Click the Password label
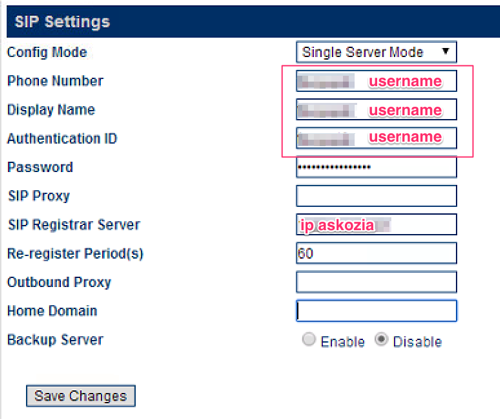Image resolution: width=500 pixels, height=419 pixels. pos(40,167)
